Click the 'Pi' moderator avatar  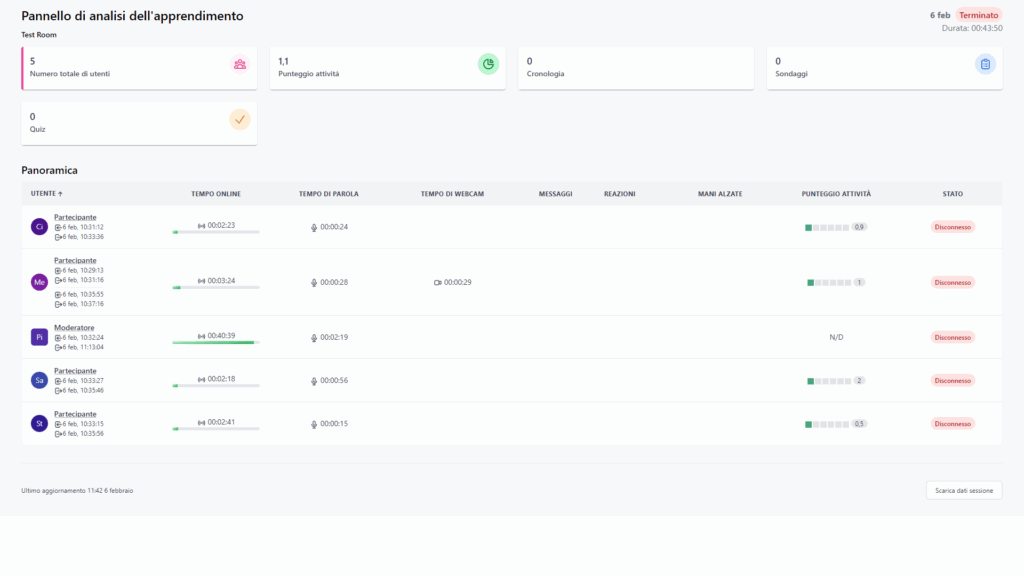pos(40,337)
